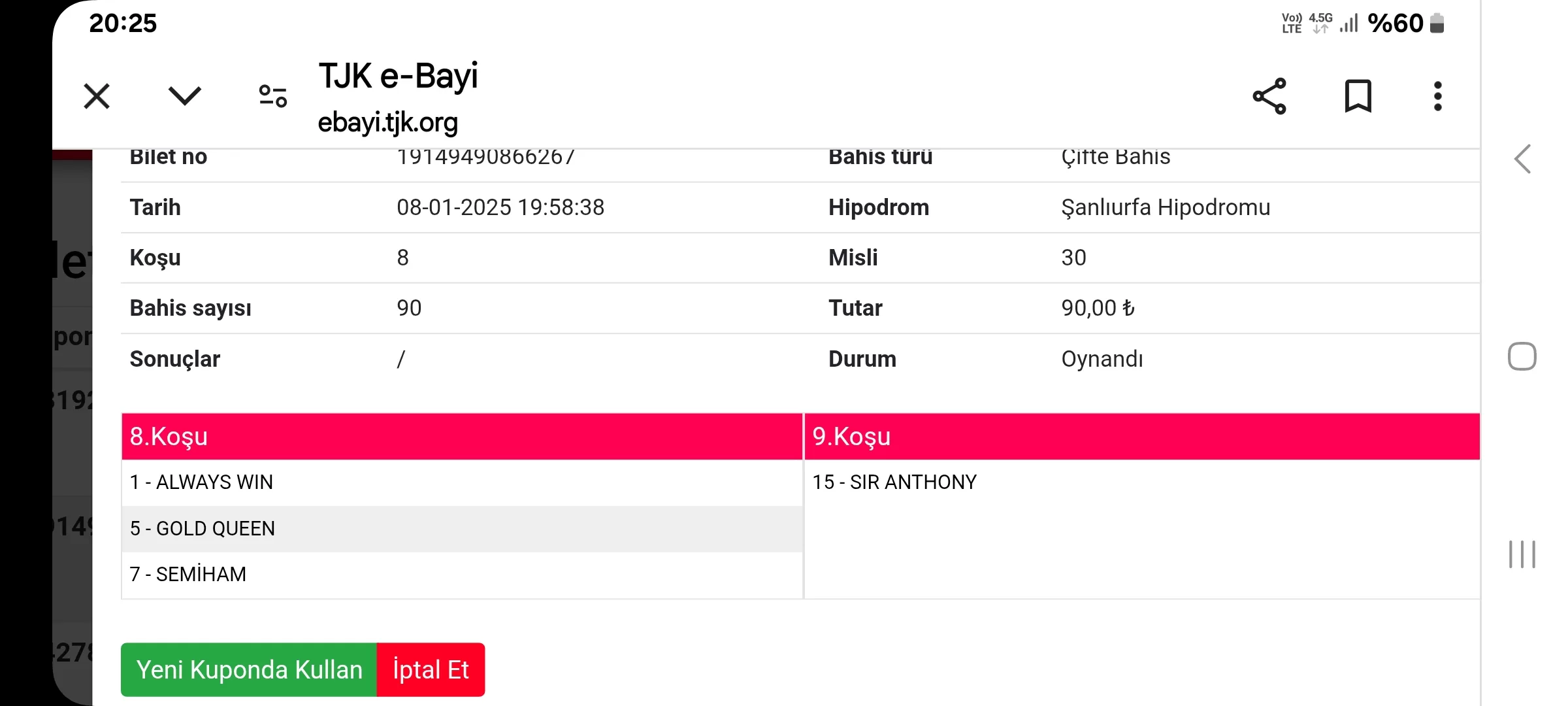The image size is (1568, 706).
Task: Tap the share icon
Action: click(x=1269, y=97)
